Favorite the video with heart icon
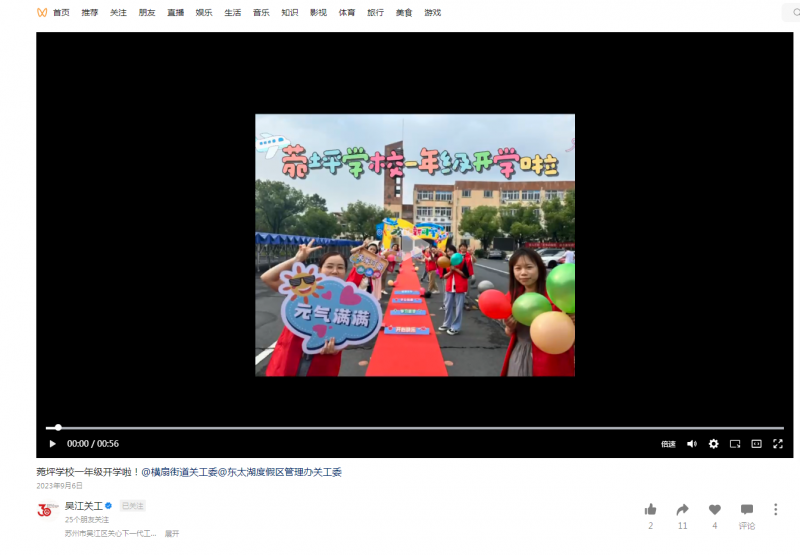 coord(715,509)
